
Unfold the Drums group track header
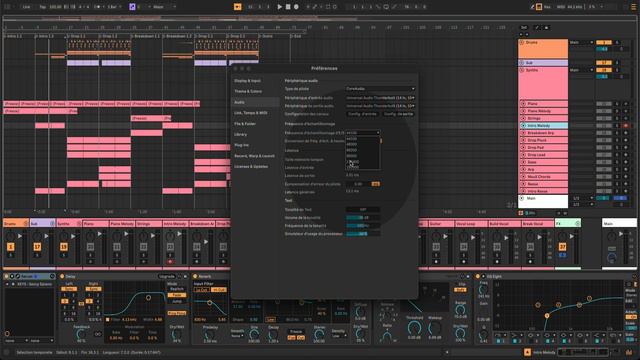(x=522, y=42)
